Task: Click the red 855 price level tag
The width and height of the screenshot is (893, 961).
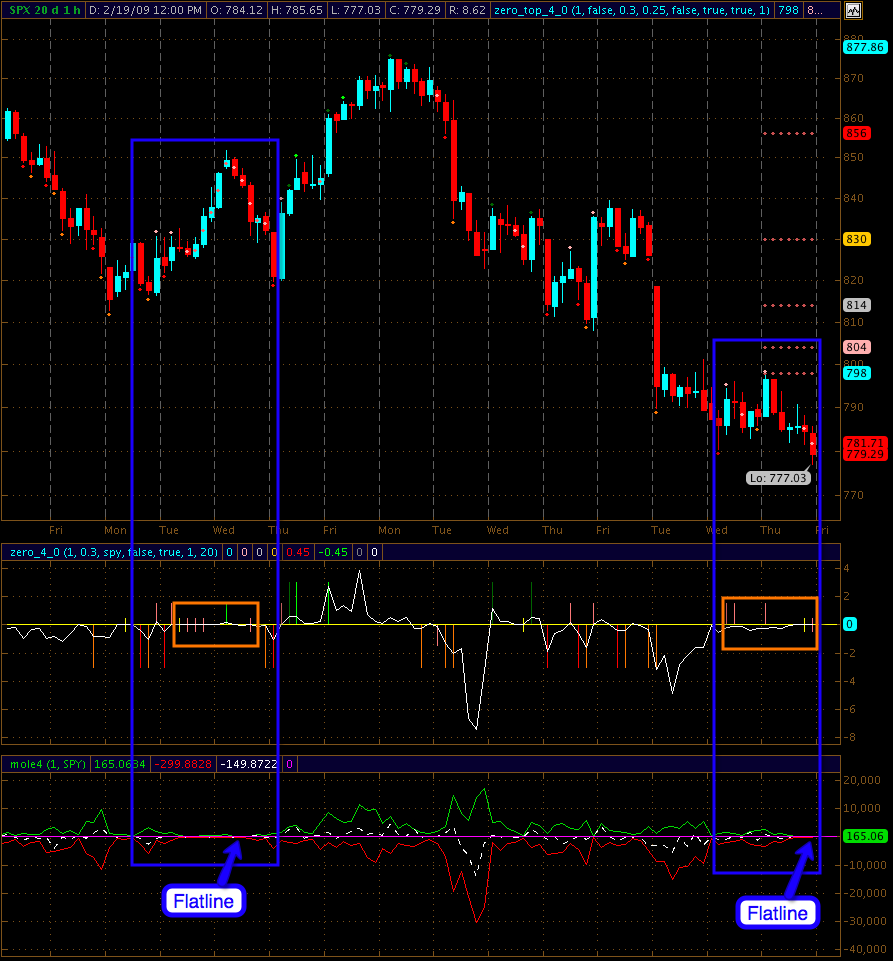Action: (856, 133)
